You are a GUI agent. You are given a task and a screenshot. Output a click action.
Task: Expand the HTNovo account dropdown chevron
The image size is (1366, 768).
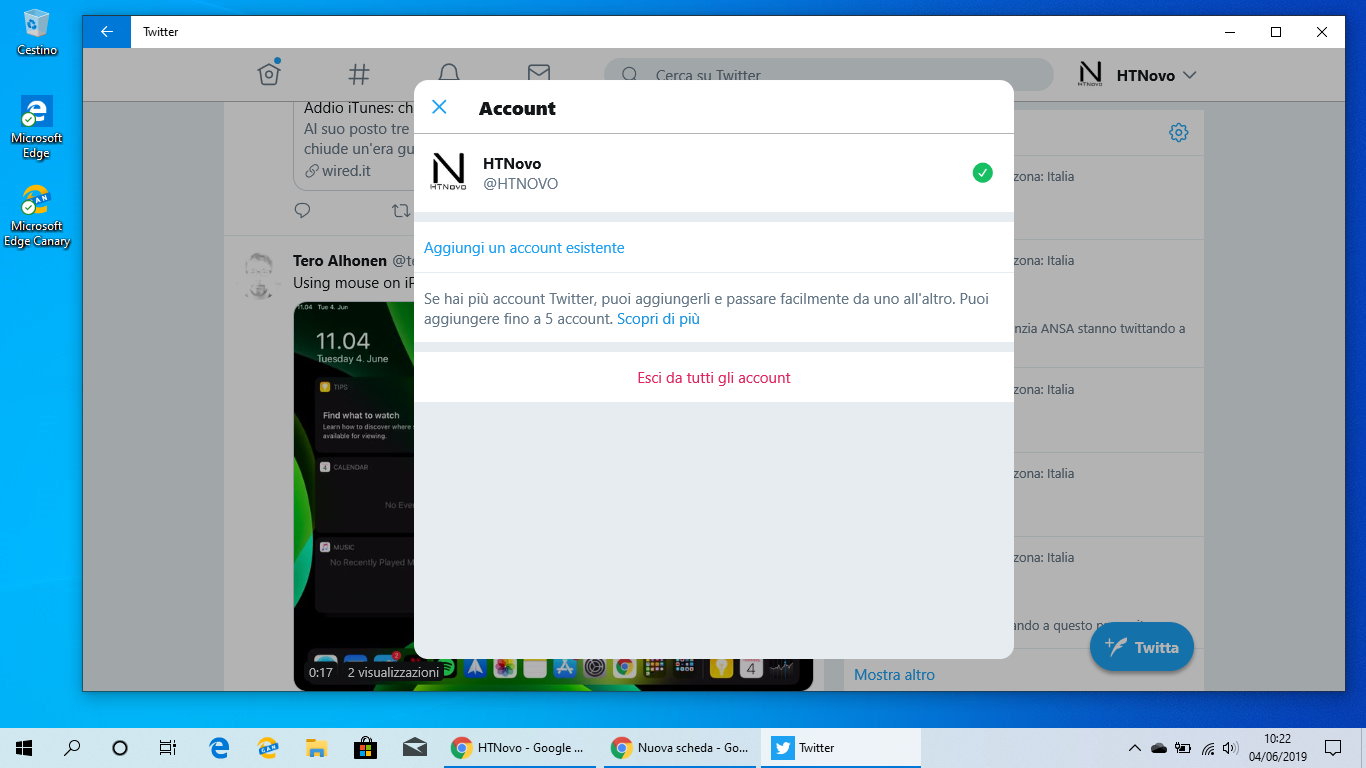click(x=1190, y=75)
